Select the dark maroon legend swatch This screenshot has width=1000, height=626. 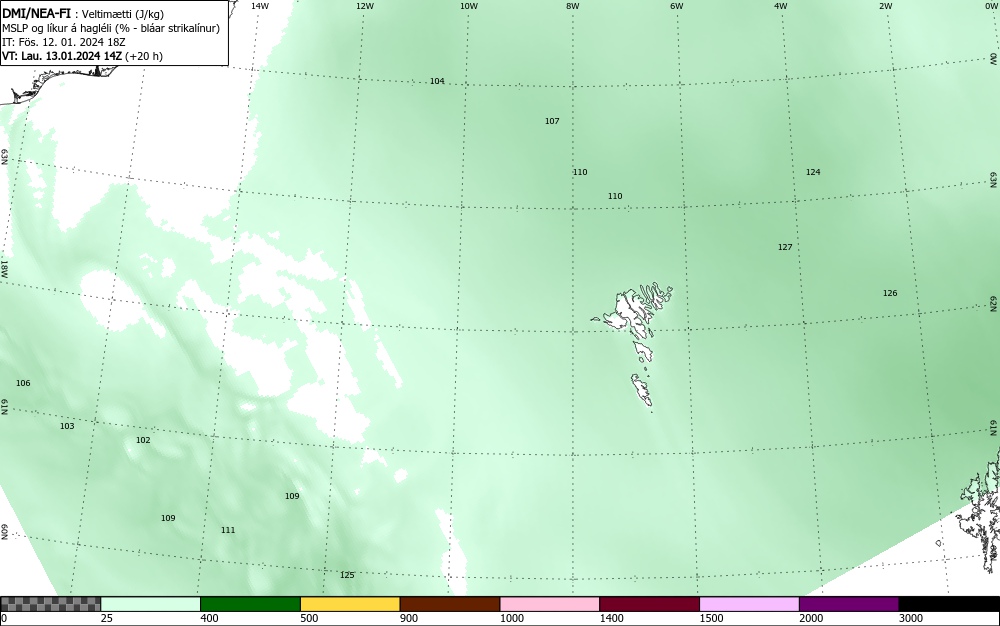pos(649,604)
